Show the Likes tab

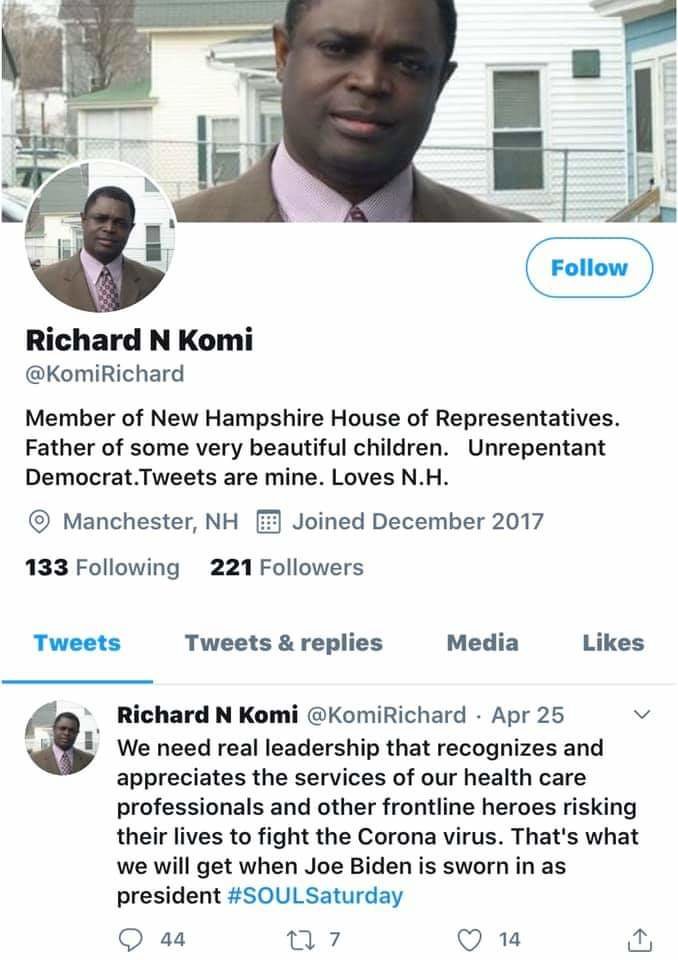tap(613, 643)
